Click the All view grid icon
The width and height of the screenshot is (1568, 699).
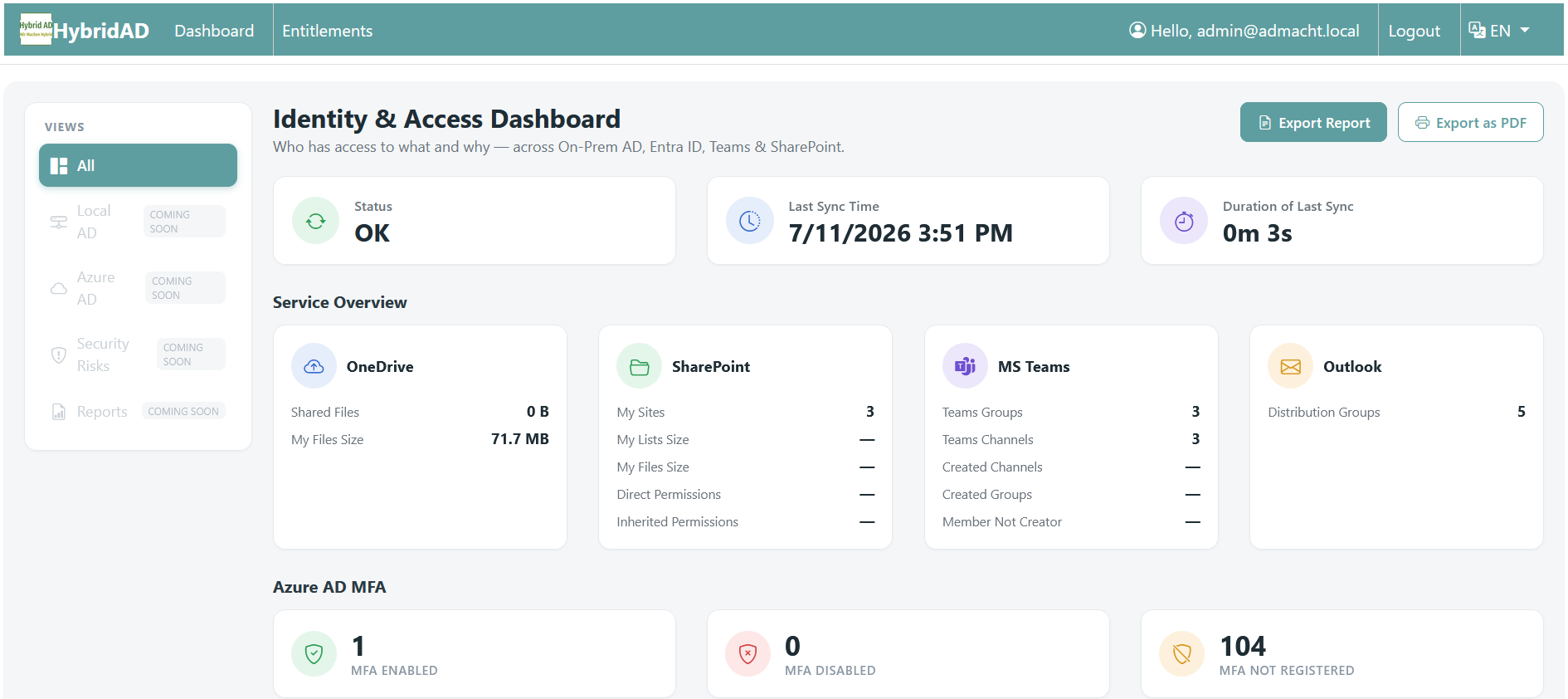coord(59,166)
